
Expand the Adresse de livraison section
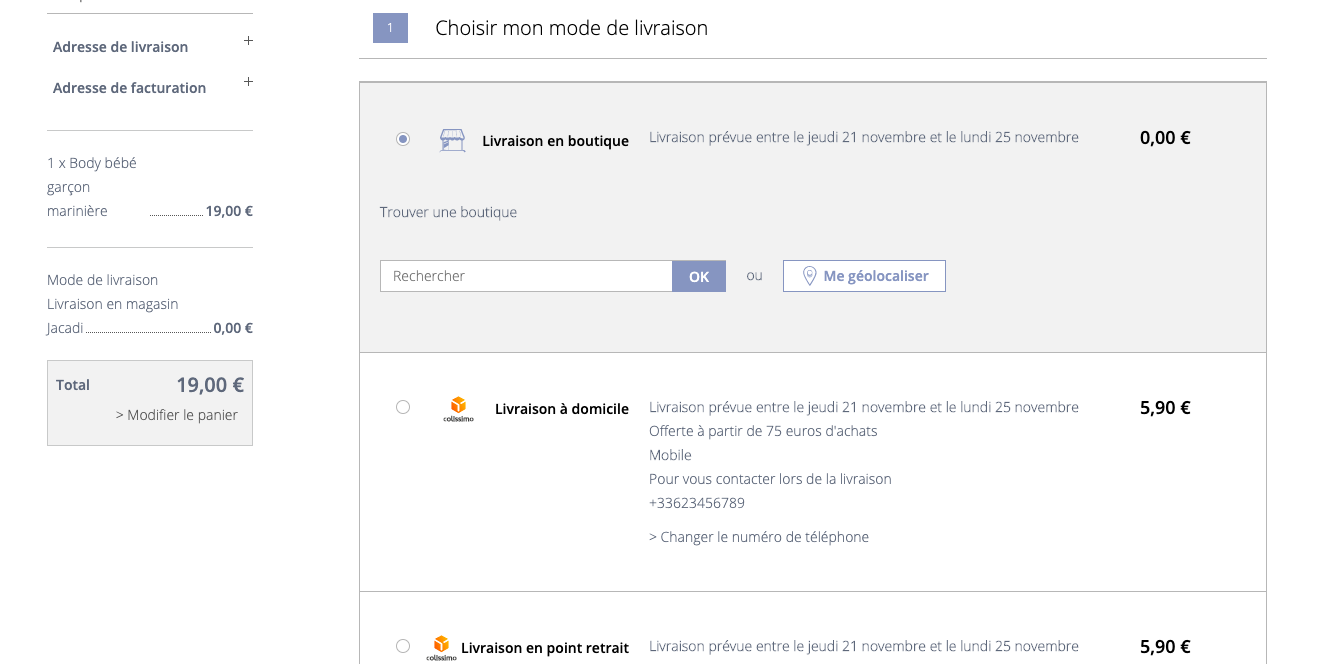pos(120,47)
